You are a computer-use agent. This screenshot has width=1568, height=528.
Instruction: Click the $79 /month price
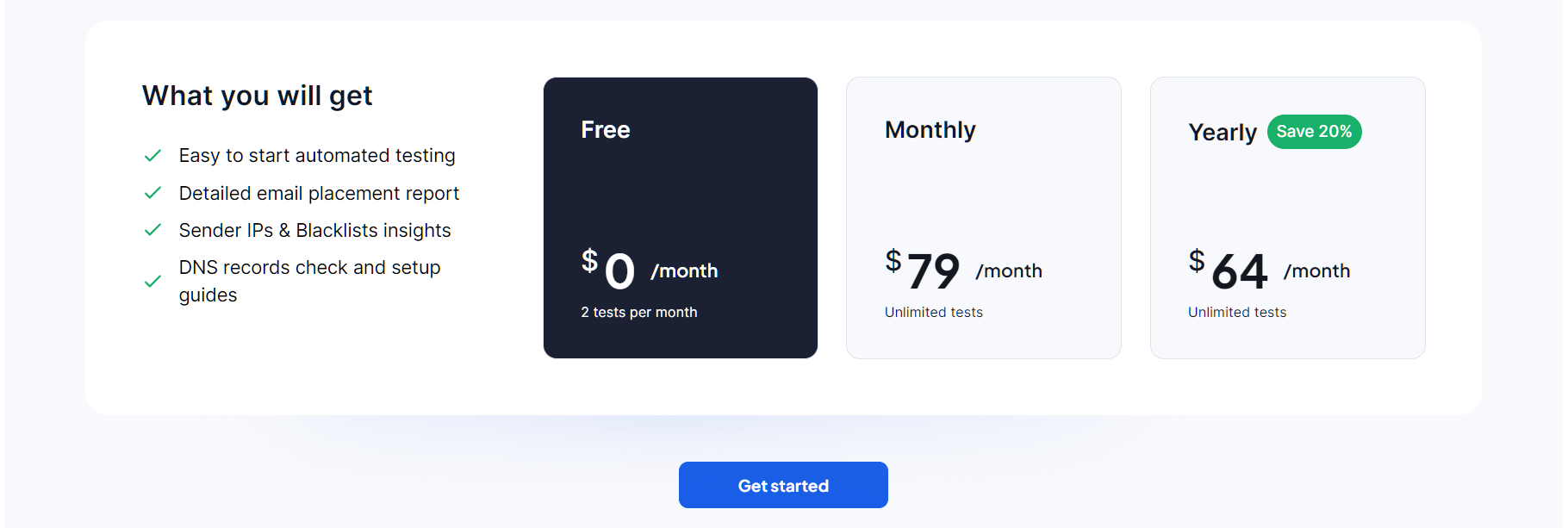962,270
